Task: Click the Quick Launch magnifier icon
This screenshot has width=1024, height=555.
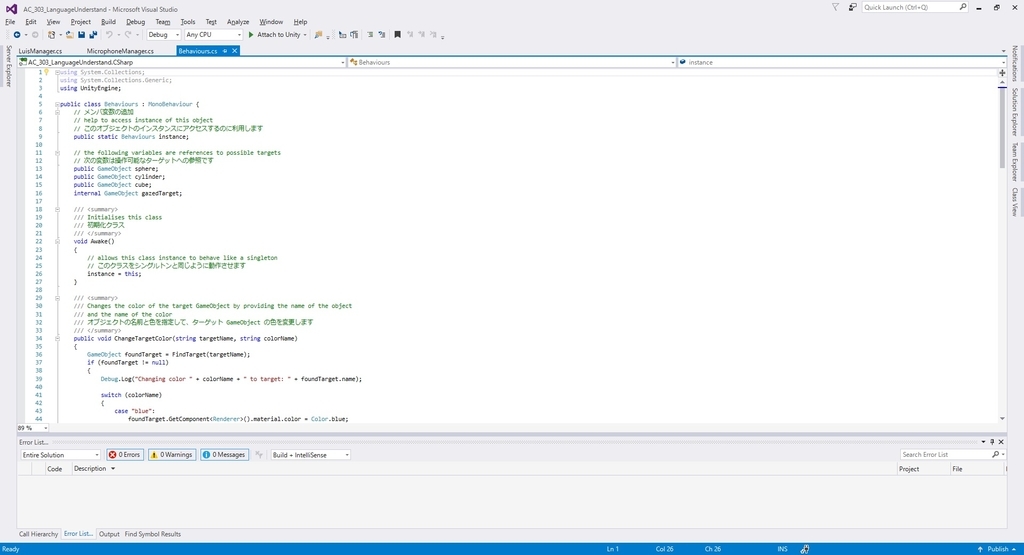Action: coord(963,7)
